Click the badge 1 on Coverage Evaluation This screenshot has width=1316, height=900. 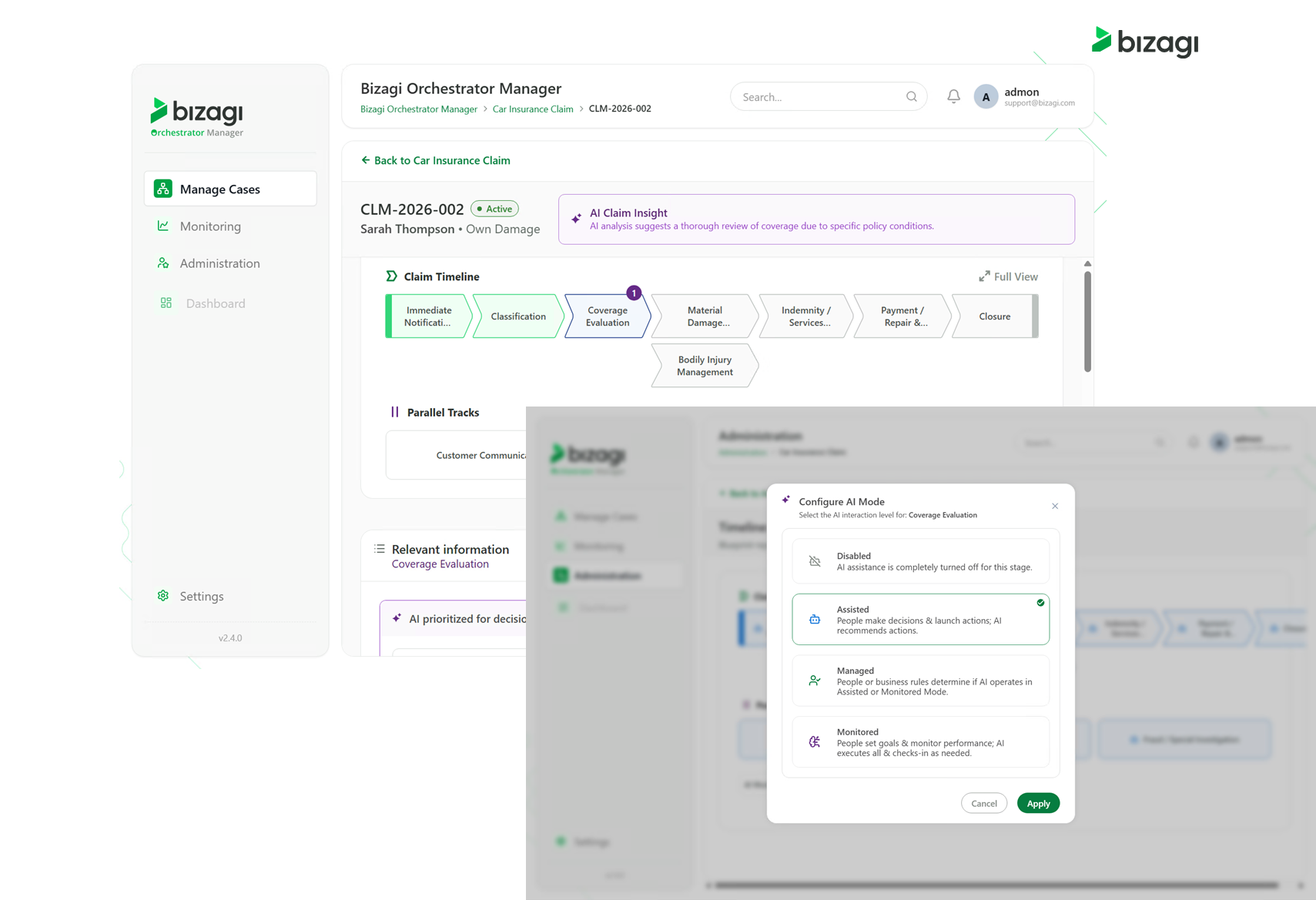[x=634, y=293]
